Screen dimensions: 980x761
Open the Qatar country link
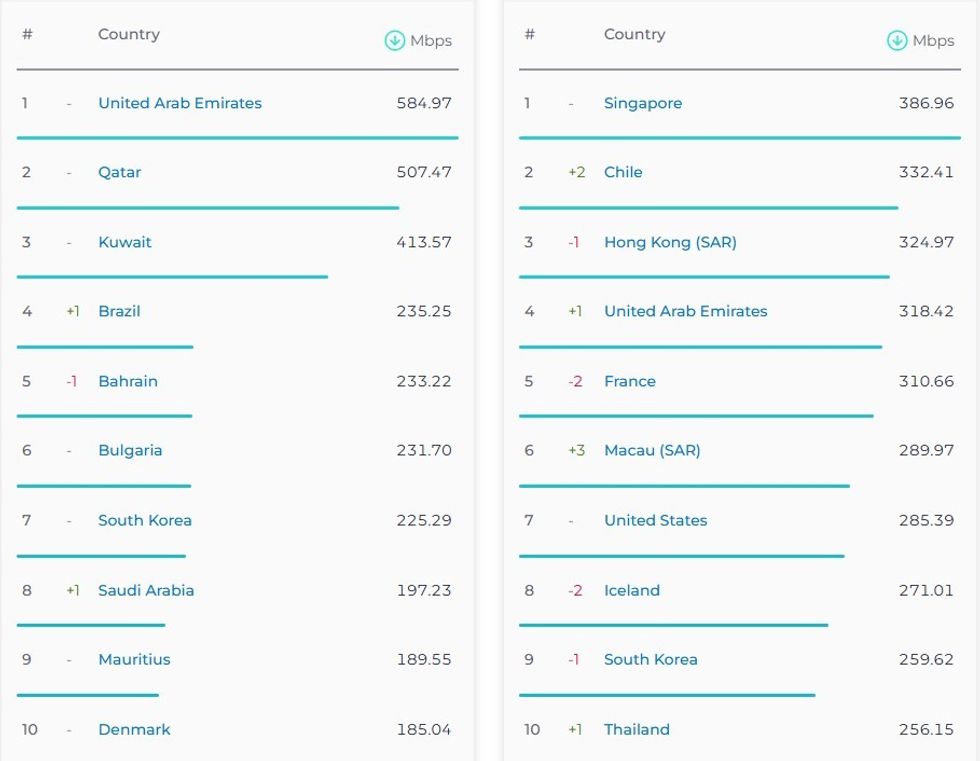(x=119, y=172)
